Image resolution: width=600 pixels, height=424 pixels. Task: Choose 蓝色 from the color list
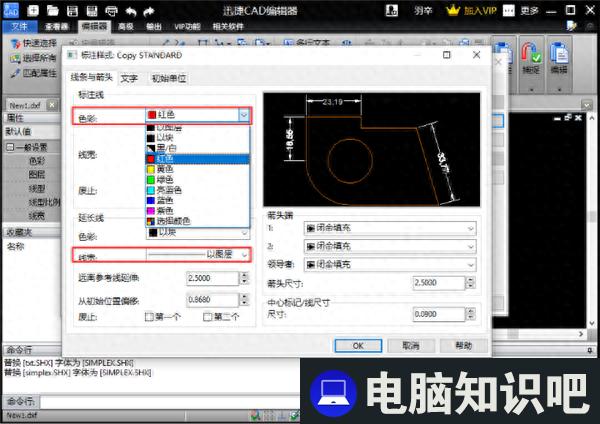click(x=197, y=200)
